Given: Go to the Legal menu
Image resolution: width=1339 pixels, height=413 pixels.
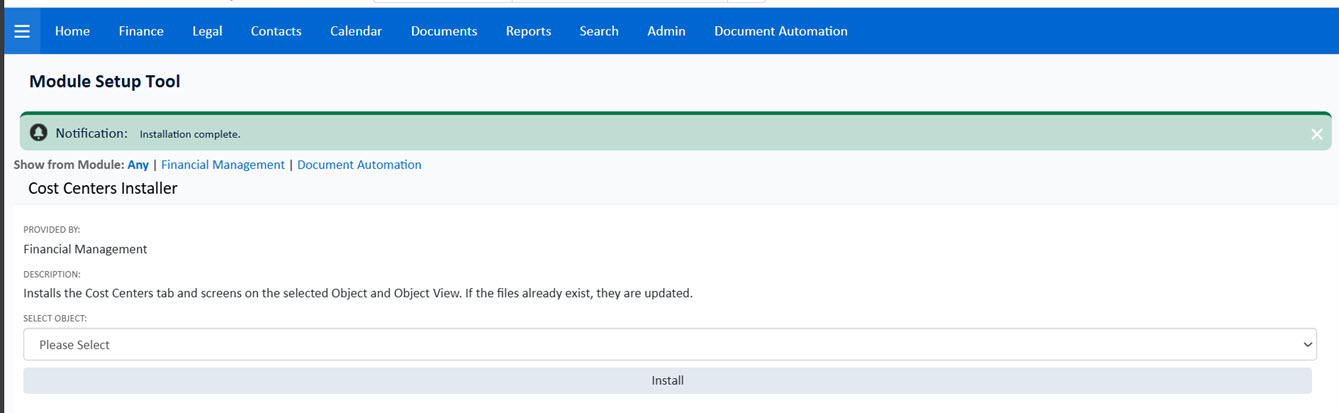Looking at the screenshot, I should pyautogui.click(x=207, y=31).
